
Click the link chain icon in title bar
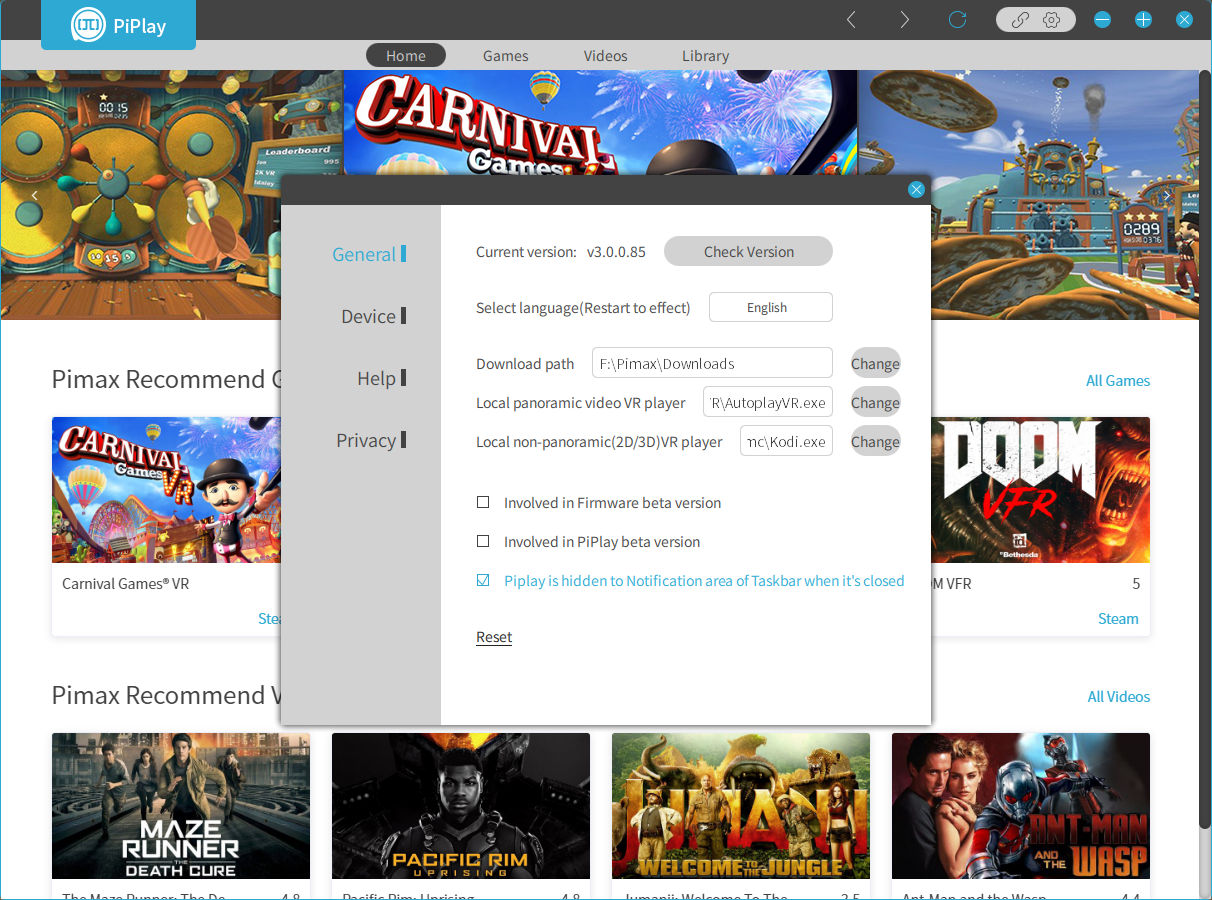point(1020,20)
